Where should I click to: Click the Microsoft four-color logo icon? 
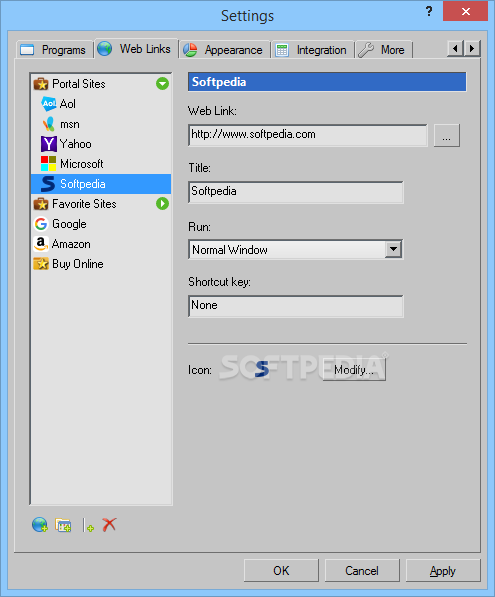[x=49, y=164]
